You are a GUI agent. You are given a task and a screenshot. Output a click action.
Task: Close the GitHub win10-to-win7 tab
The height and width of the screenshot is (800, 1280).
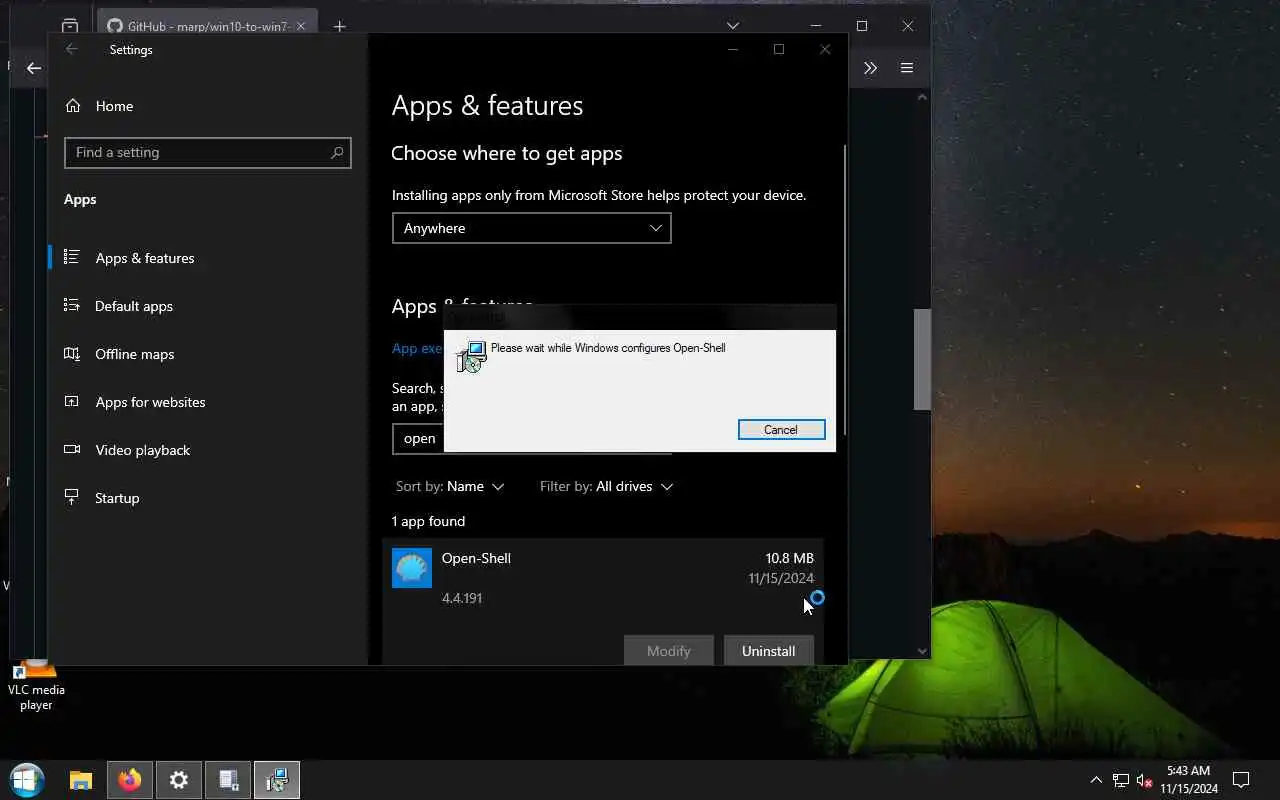[301, 27]
